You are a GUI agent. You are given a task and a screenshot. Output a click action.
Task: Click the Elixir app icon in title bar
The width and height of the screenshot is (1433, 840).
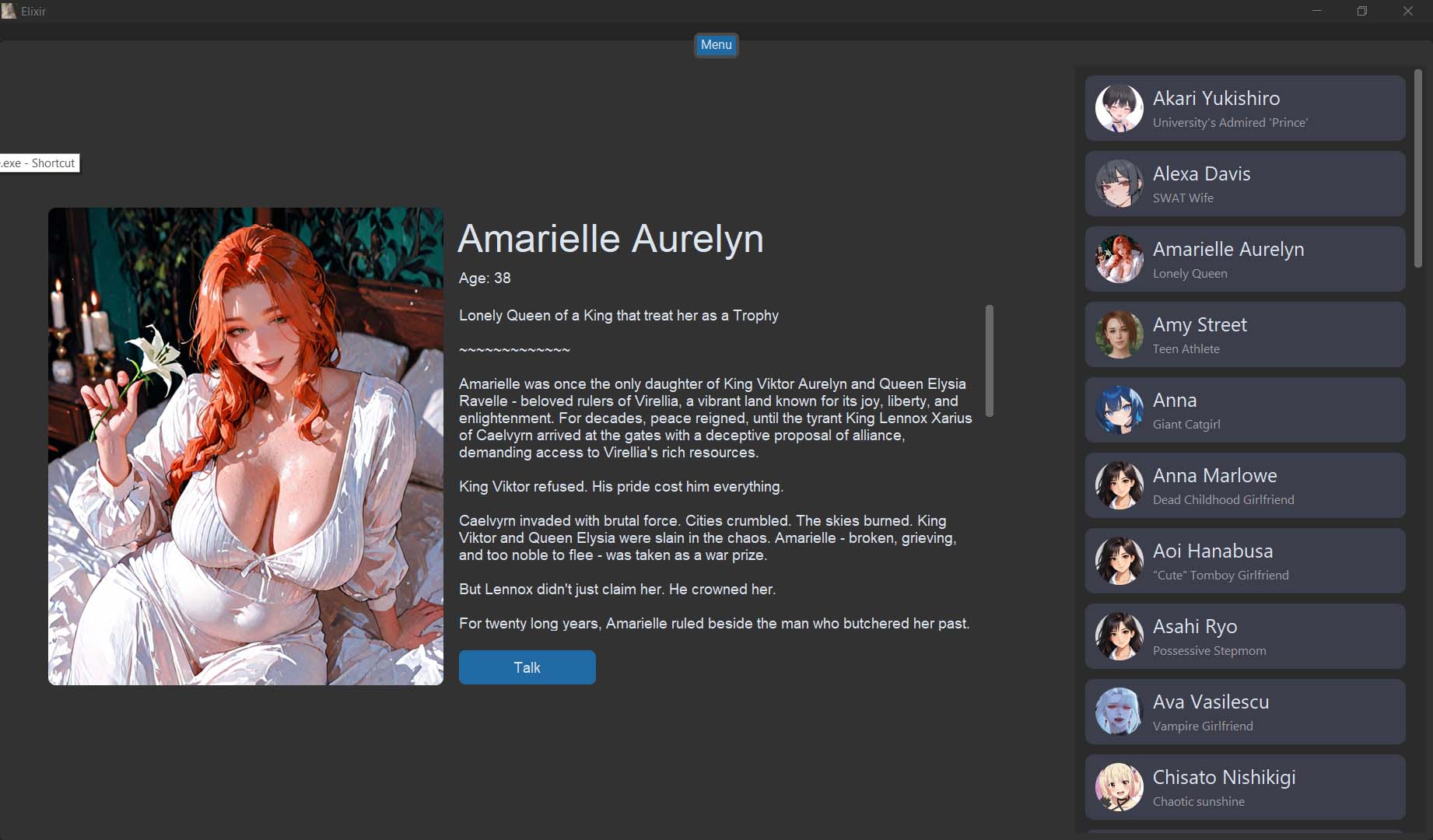[x=9, y=11]
